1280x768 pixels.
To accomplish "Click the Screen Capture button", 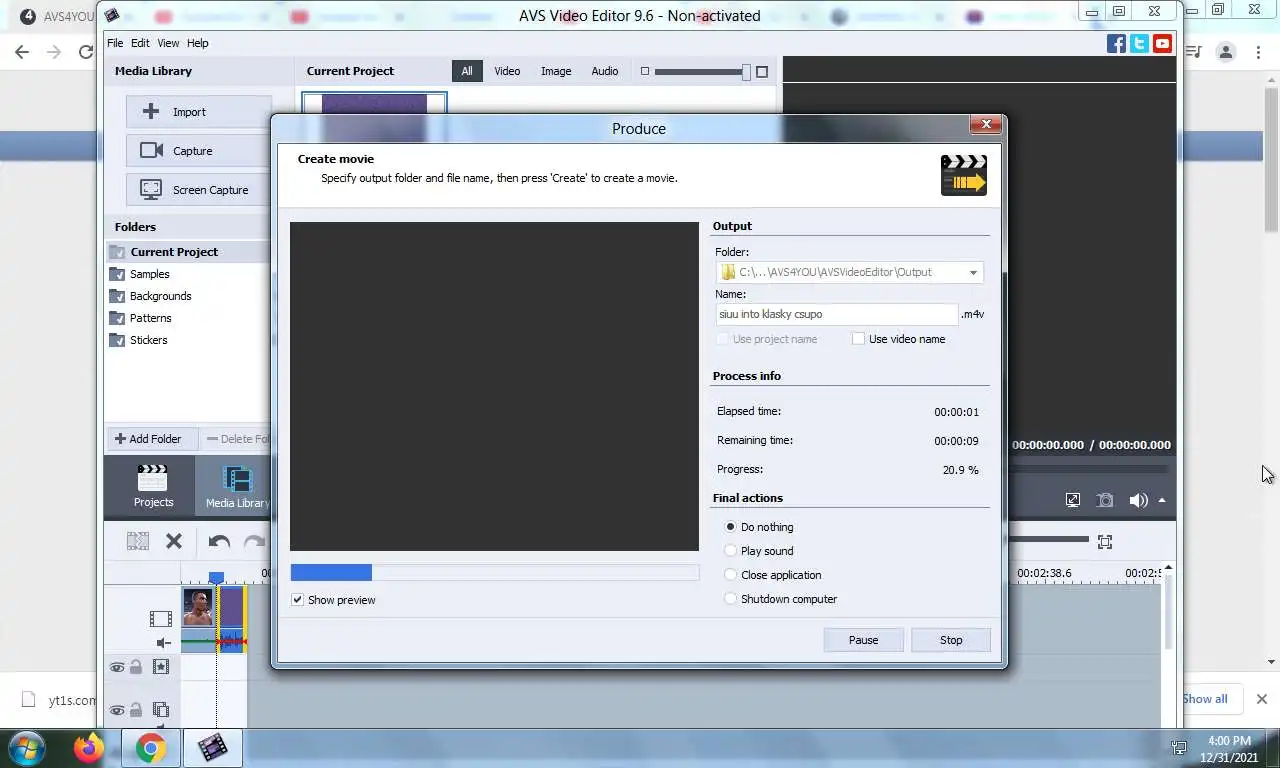I will [198, 190].
